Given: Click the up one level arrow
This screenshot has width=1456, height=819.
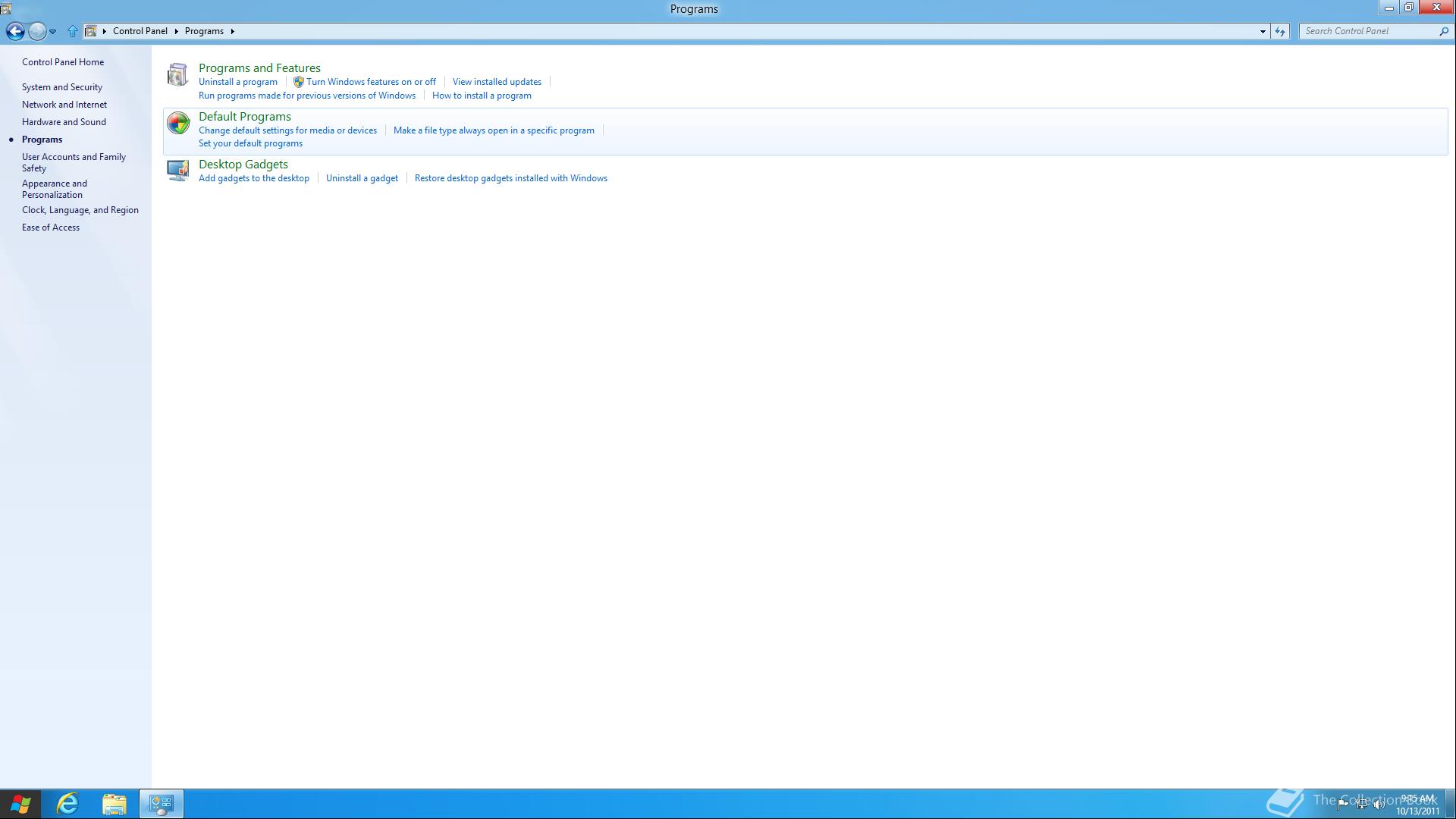Looking at the screenshot, I should (72, 31).
